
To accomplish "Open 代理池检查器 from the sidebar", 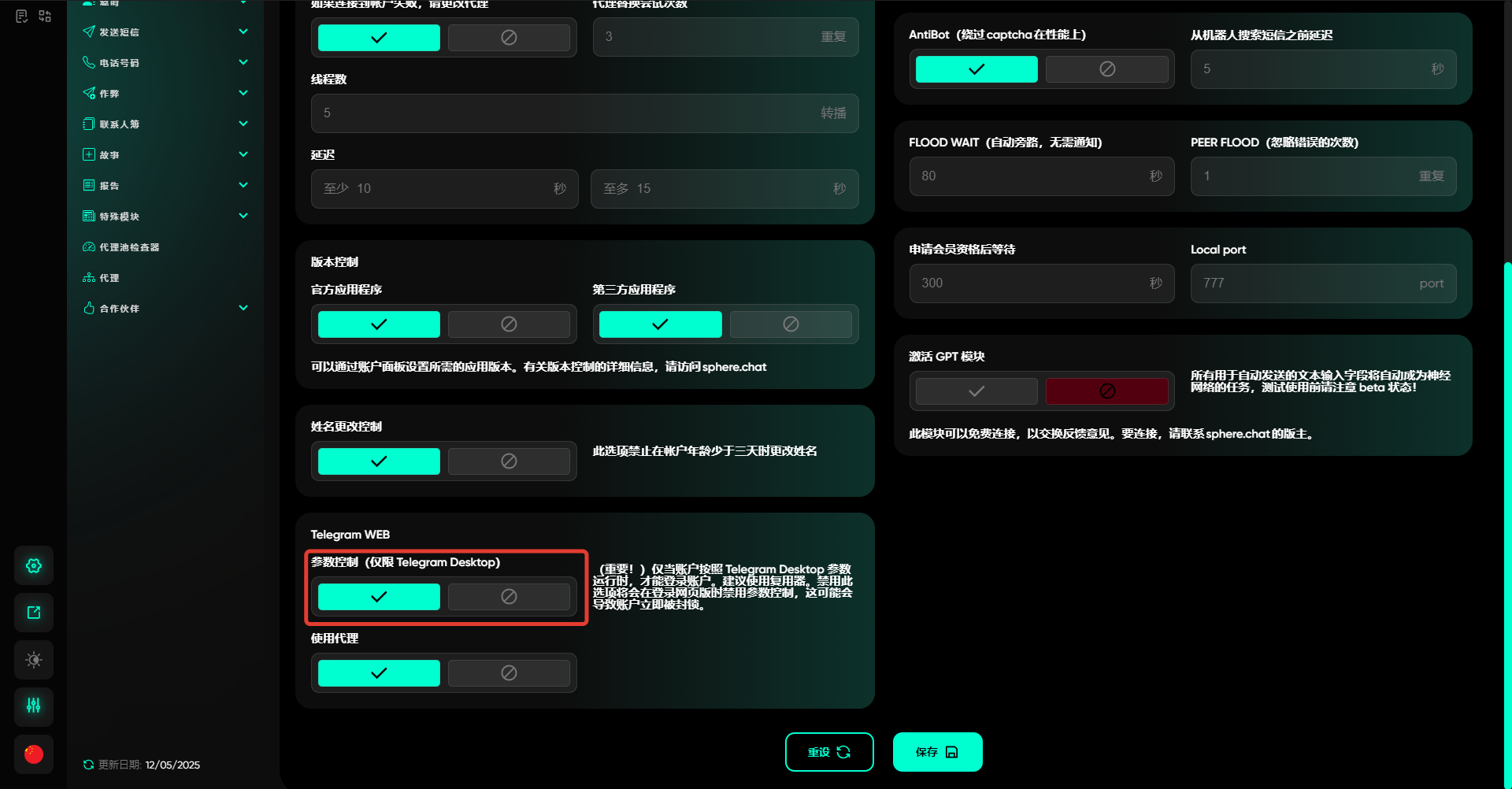I will pos(129,247).
